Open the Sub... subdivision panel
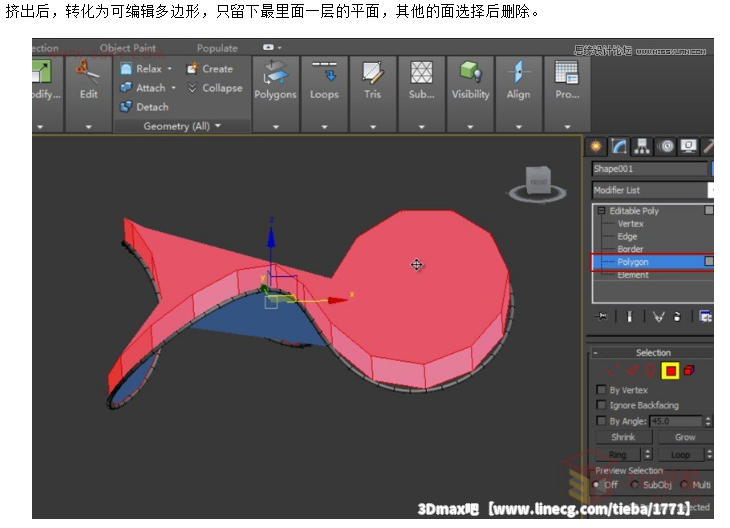The width and height of the screenshot is (730, 528). pos(421,80)
